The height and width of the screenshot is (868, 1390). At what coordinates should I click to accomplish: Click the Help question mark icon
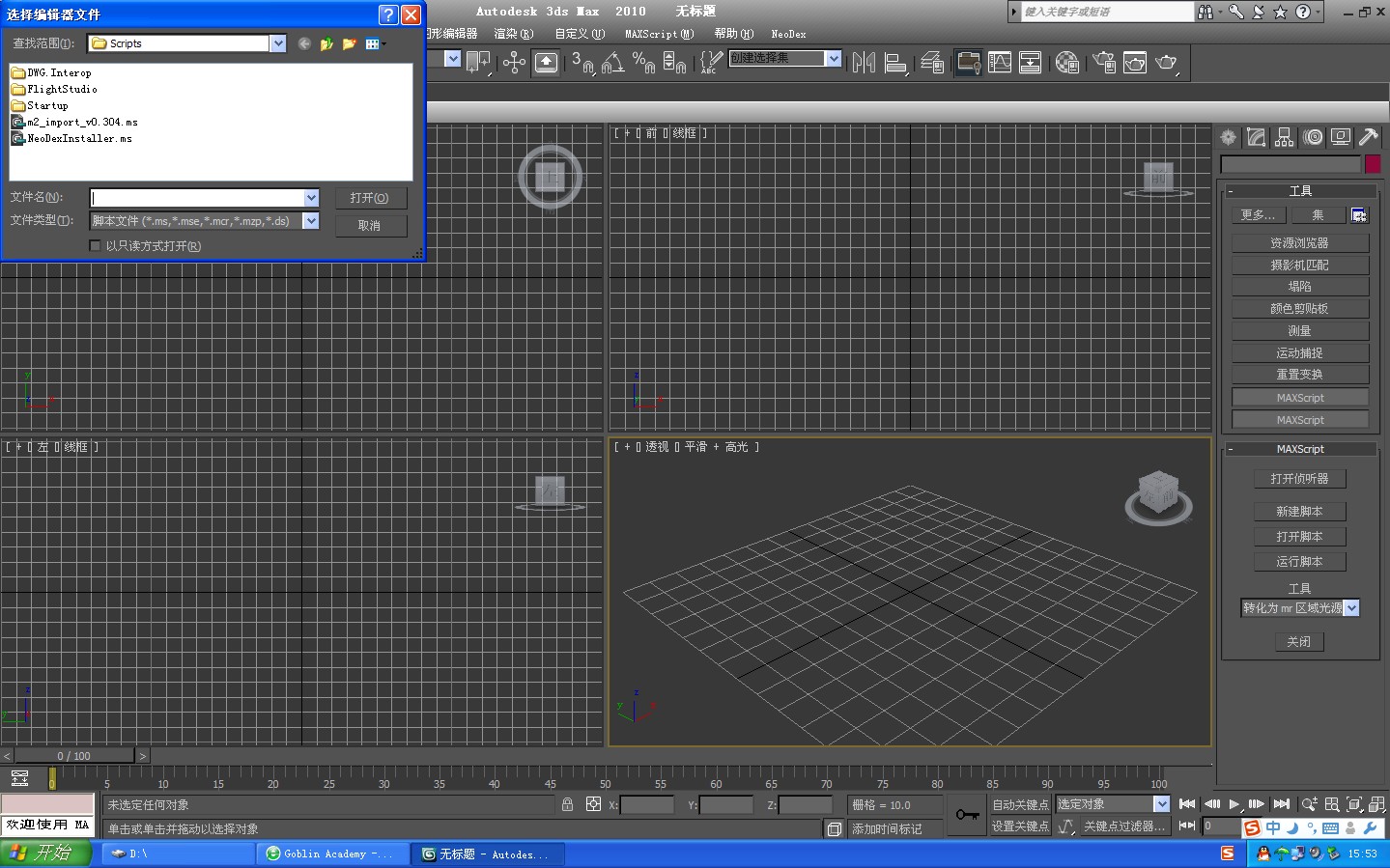point(1303,12)
